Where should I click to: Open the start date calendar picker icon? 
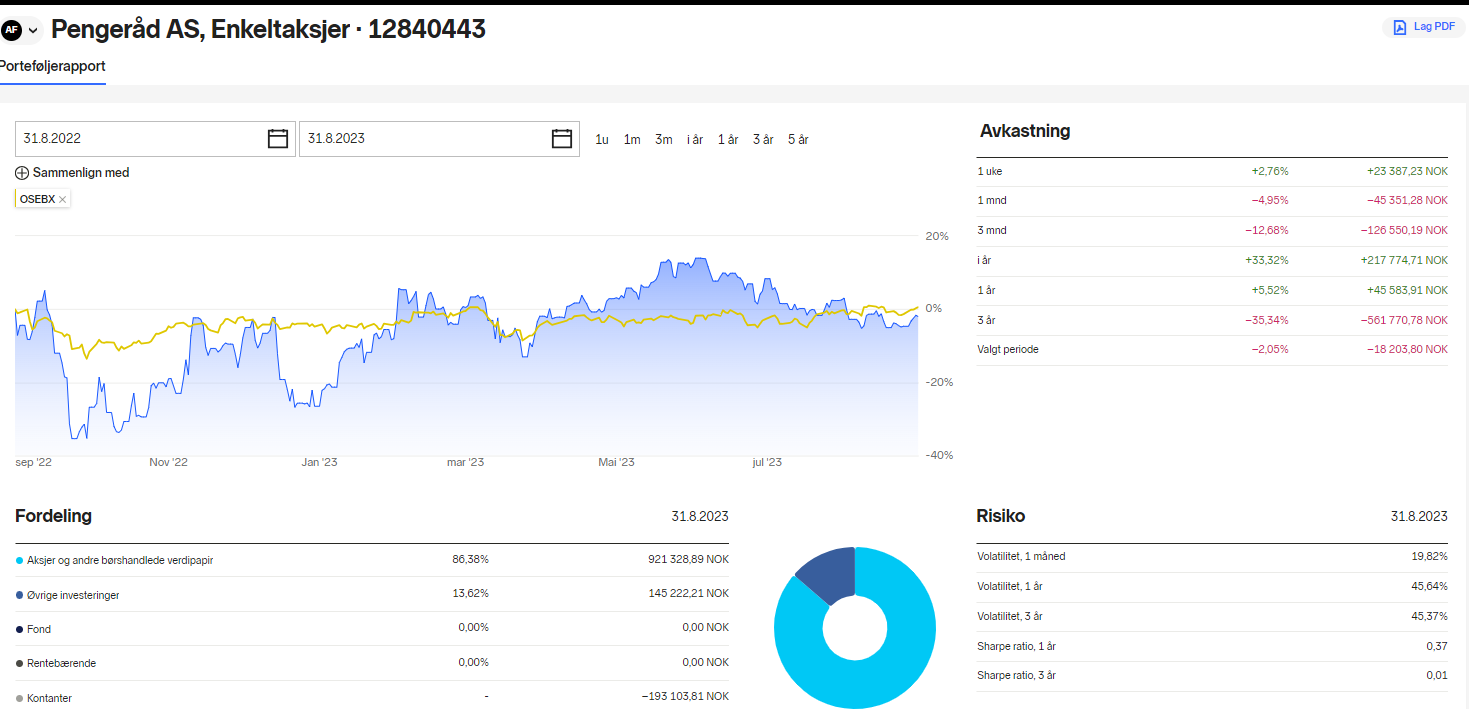tap(278, 139)
